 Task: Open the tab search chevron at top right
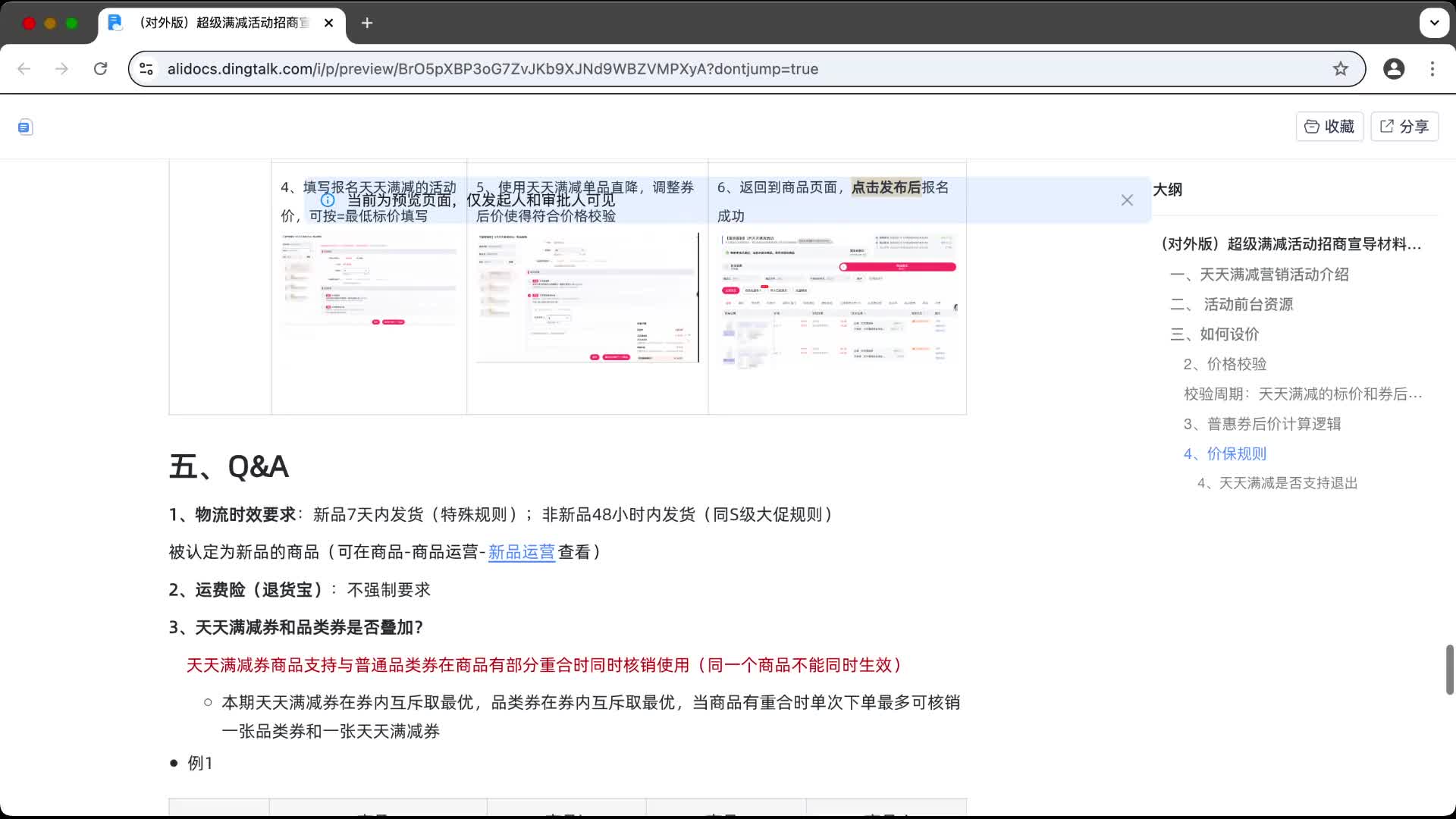[x=1434, y=23]
